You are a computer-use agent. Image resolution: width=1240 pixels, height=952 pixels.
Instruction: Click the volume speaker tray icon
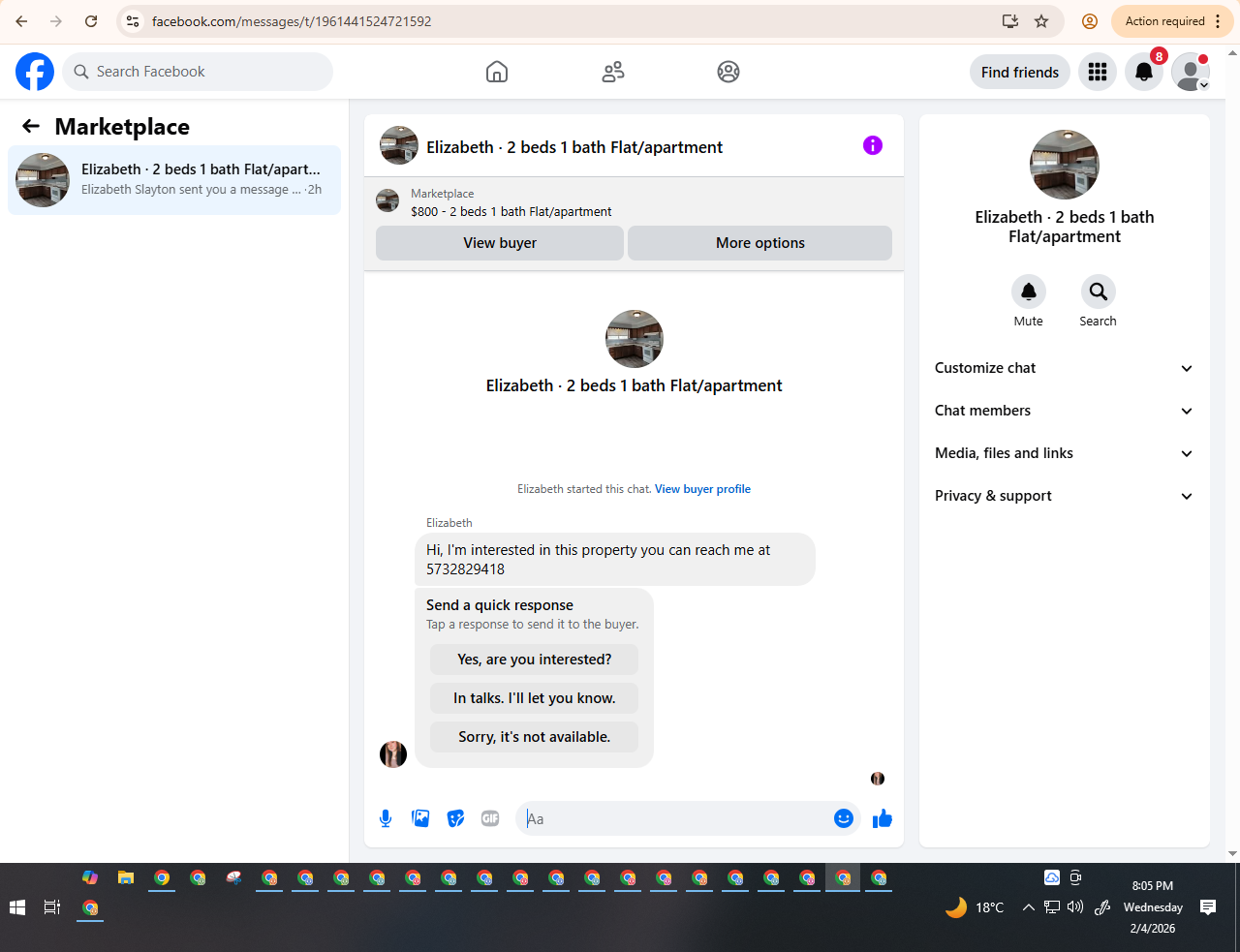(1075, 907)
